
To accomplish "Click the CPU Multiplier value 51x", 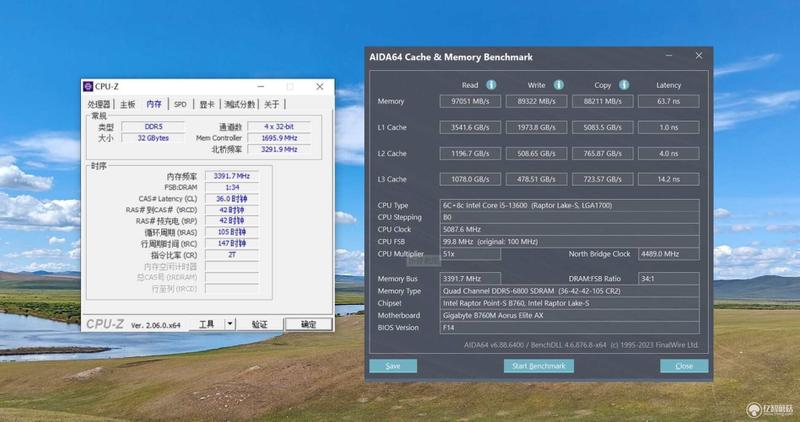I will pos(470,254).
